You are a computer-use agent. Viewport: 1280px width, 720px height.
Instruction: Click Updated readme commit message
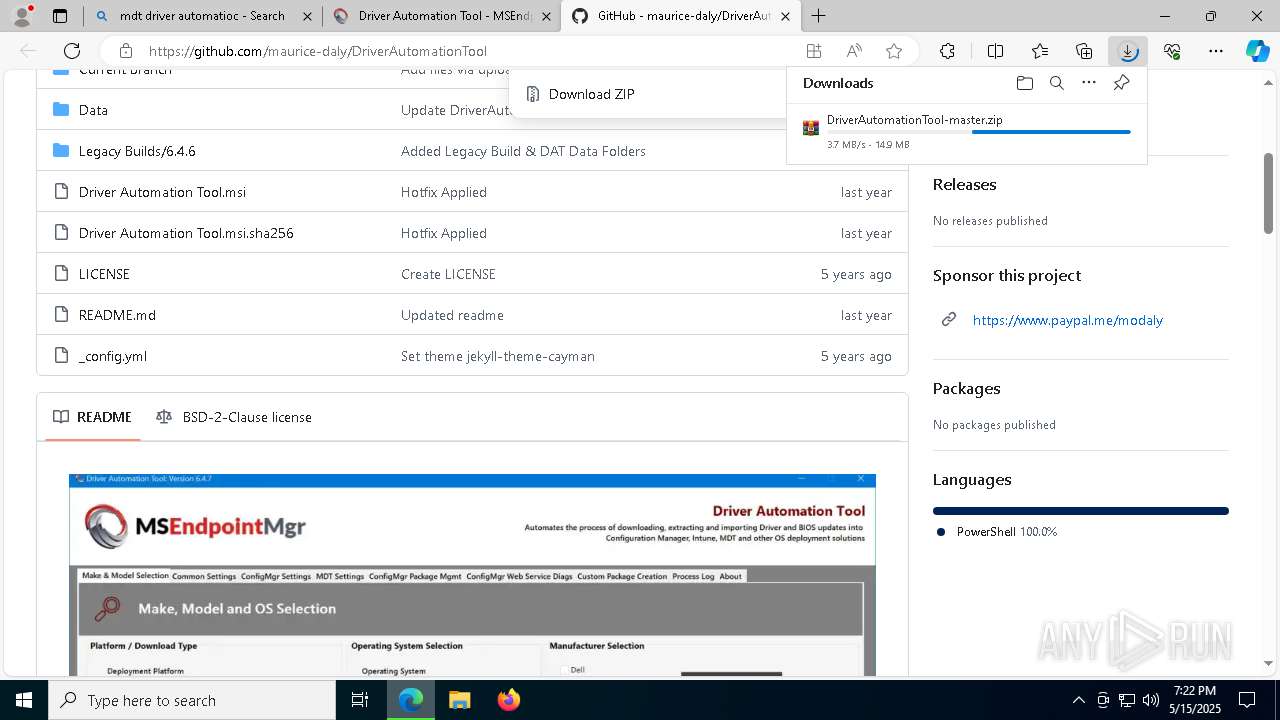tap(452, 315)
